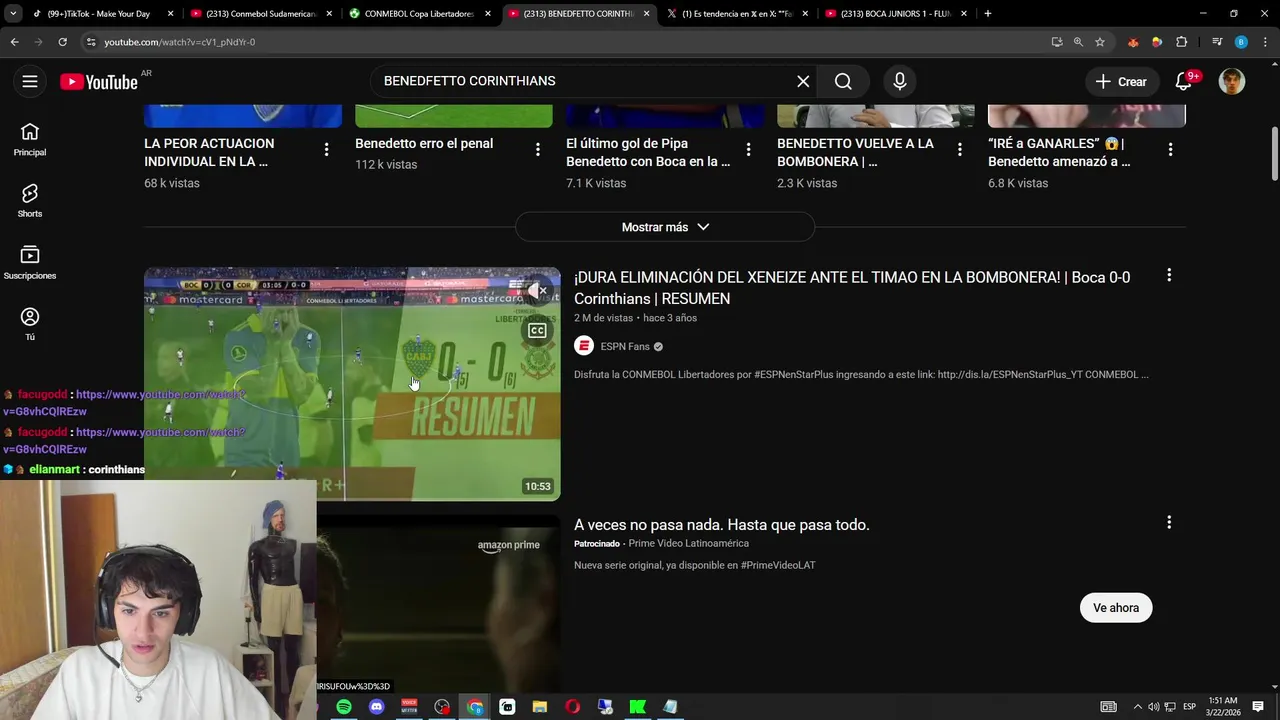Go to the YouTube home logo
Screen dimensions: 1280x720
[x=98, y=82]
